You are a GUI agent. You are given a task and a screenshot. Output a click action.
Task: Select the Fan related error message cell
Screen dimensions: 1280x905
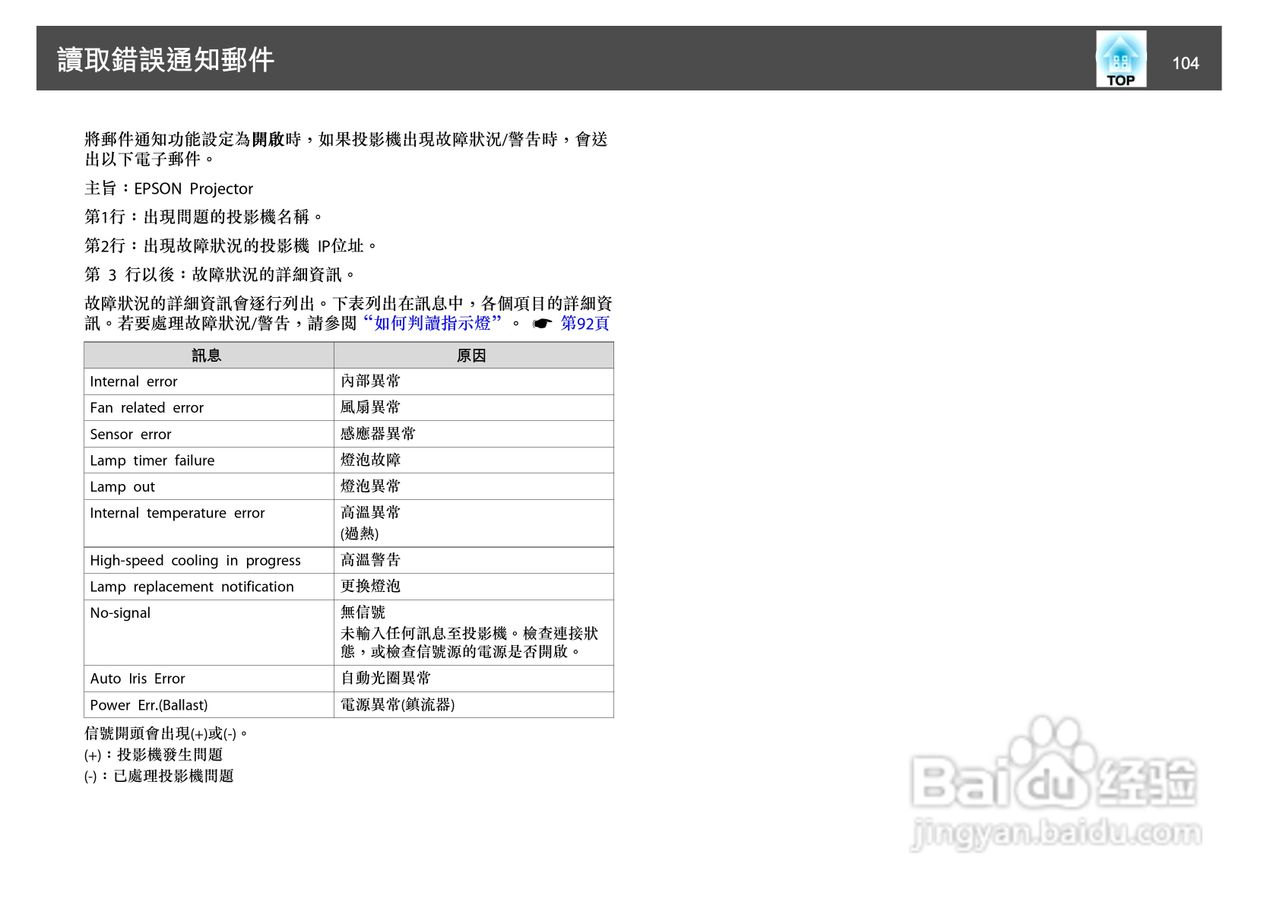146,407
